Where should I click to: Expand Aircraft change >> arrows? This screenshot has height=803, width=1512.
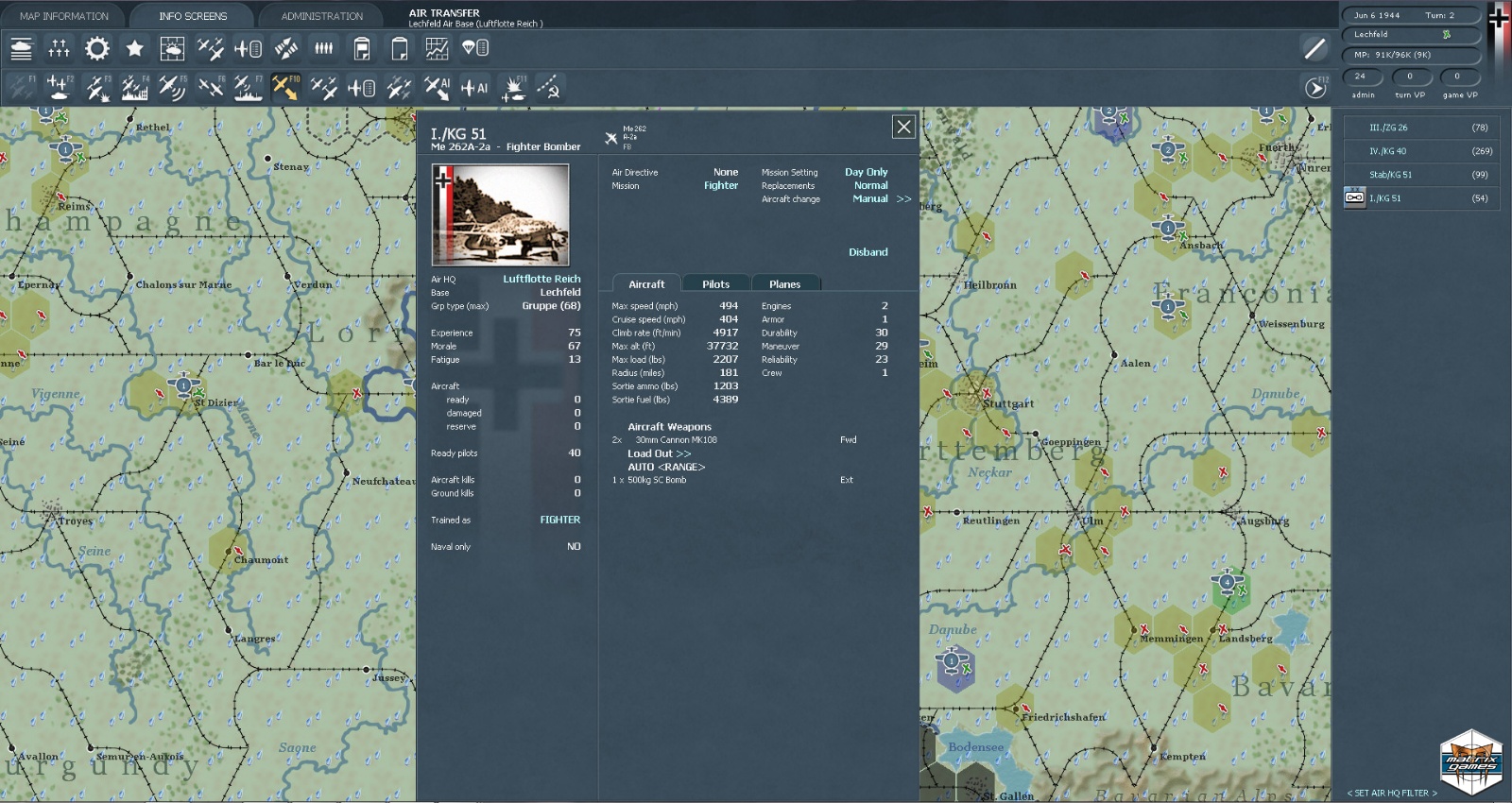tap(903, 199)
